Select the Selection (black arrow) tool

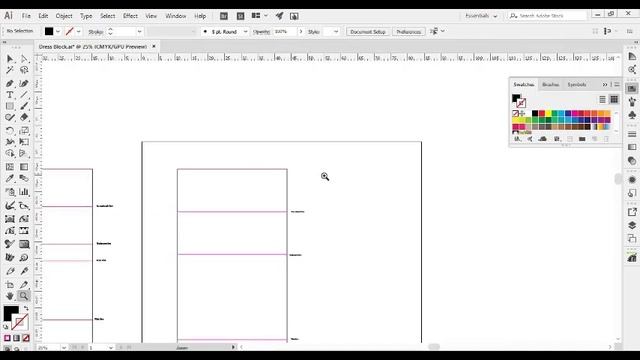10,59
